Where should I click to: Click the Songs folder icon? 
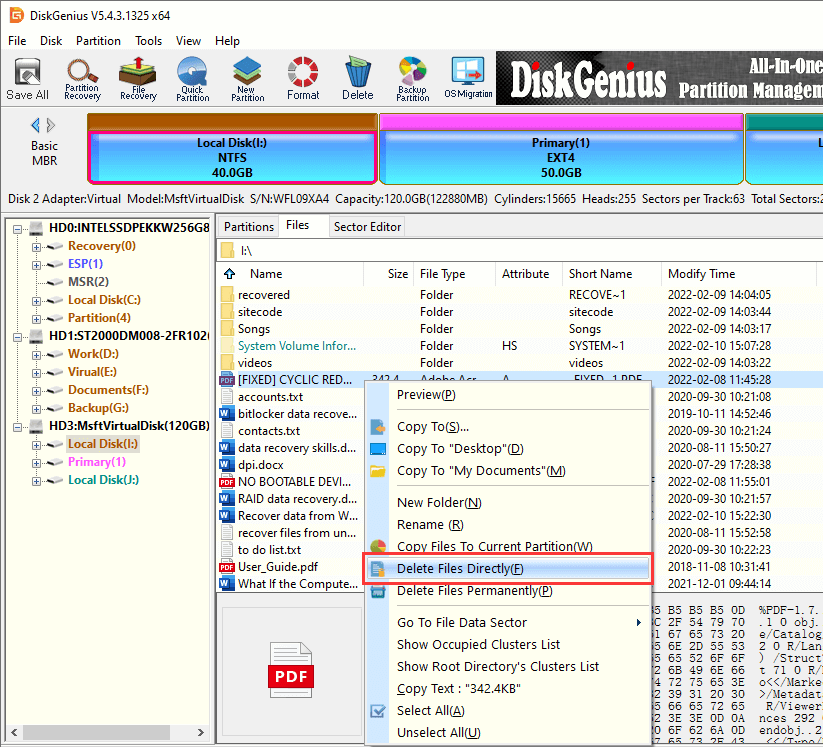pos(227,329)
